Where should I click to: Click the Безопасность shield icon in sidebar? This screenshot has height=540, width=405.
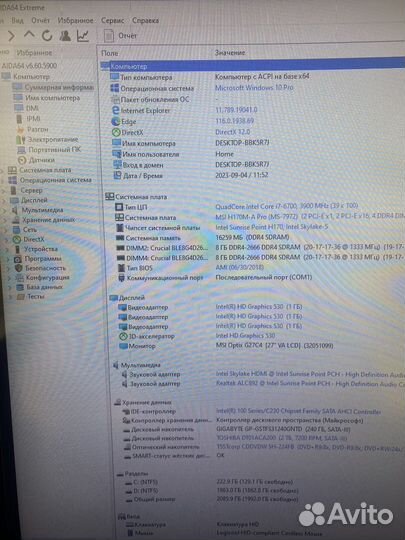(x=19, y=268)
